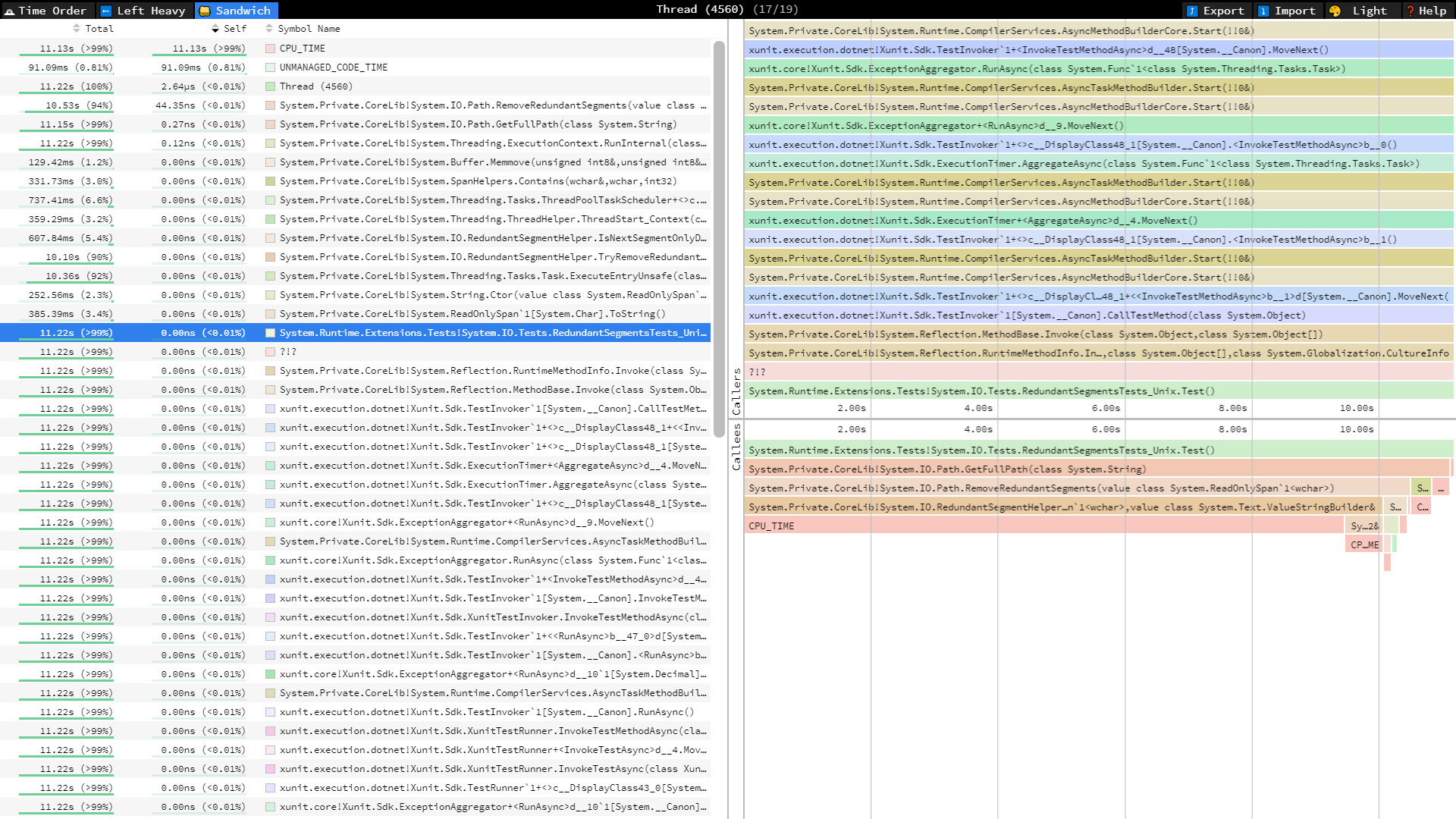Switch to Time Order tab
The width and height of the screenshot is (1456, 819).
[x=52, y=11]
